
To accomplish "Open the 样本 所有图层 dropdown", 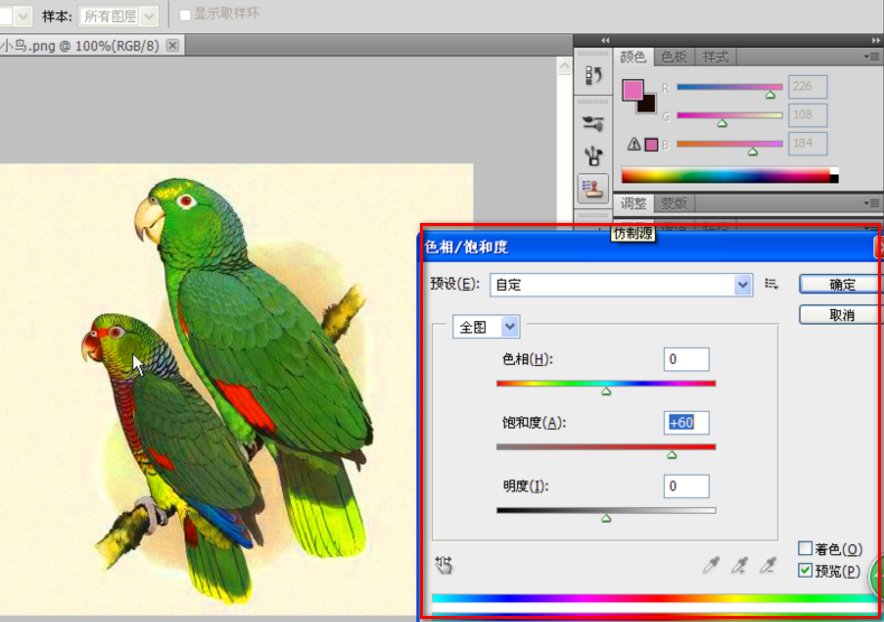I will [x=149, y=16].
